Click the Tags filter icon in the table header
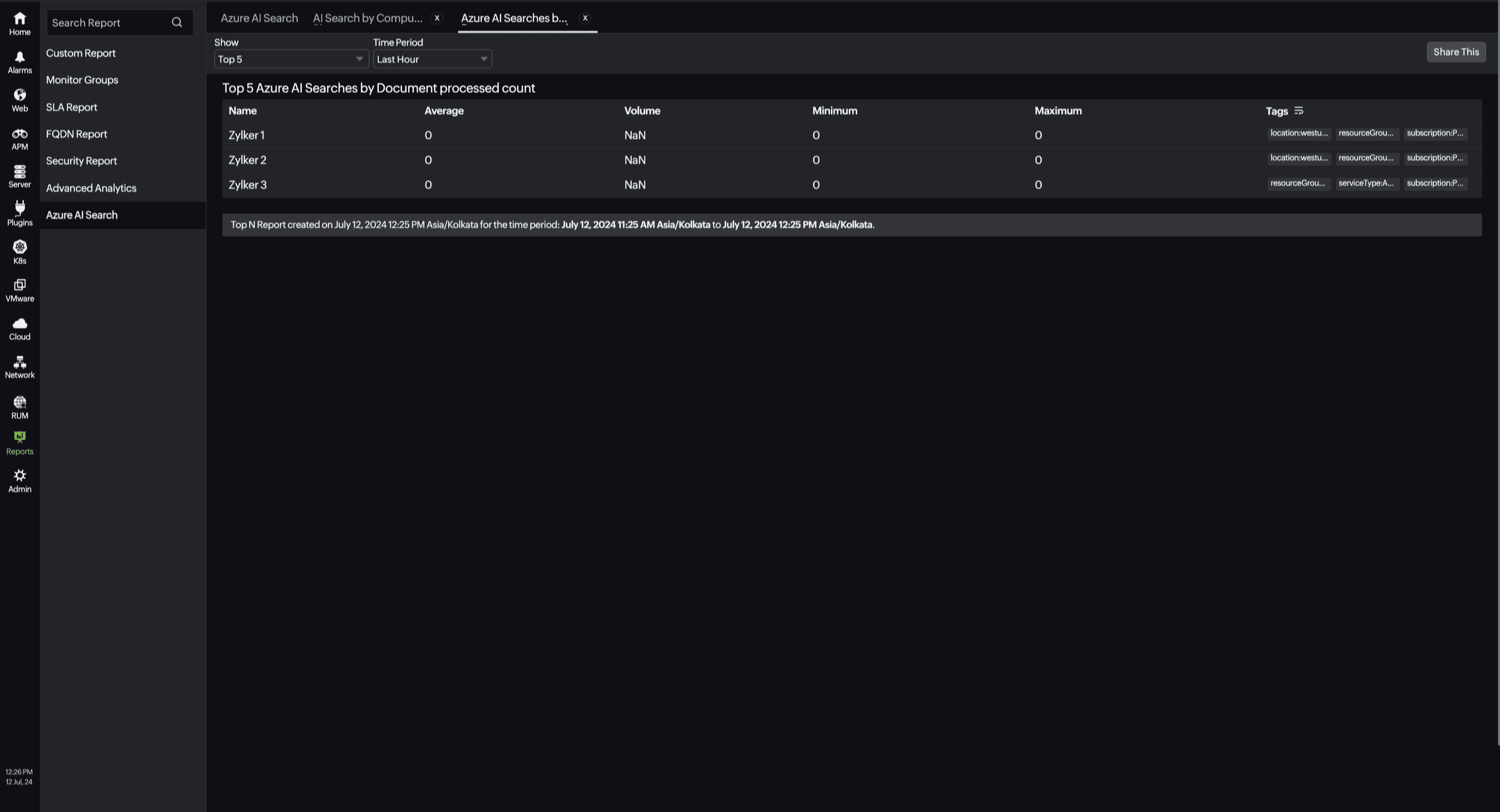Screen dimensions: 1500x812 tap(1299, 110)
